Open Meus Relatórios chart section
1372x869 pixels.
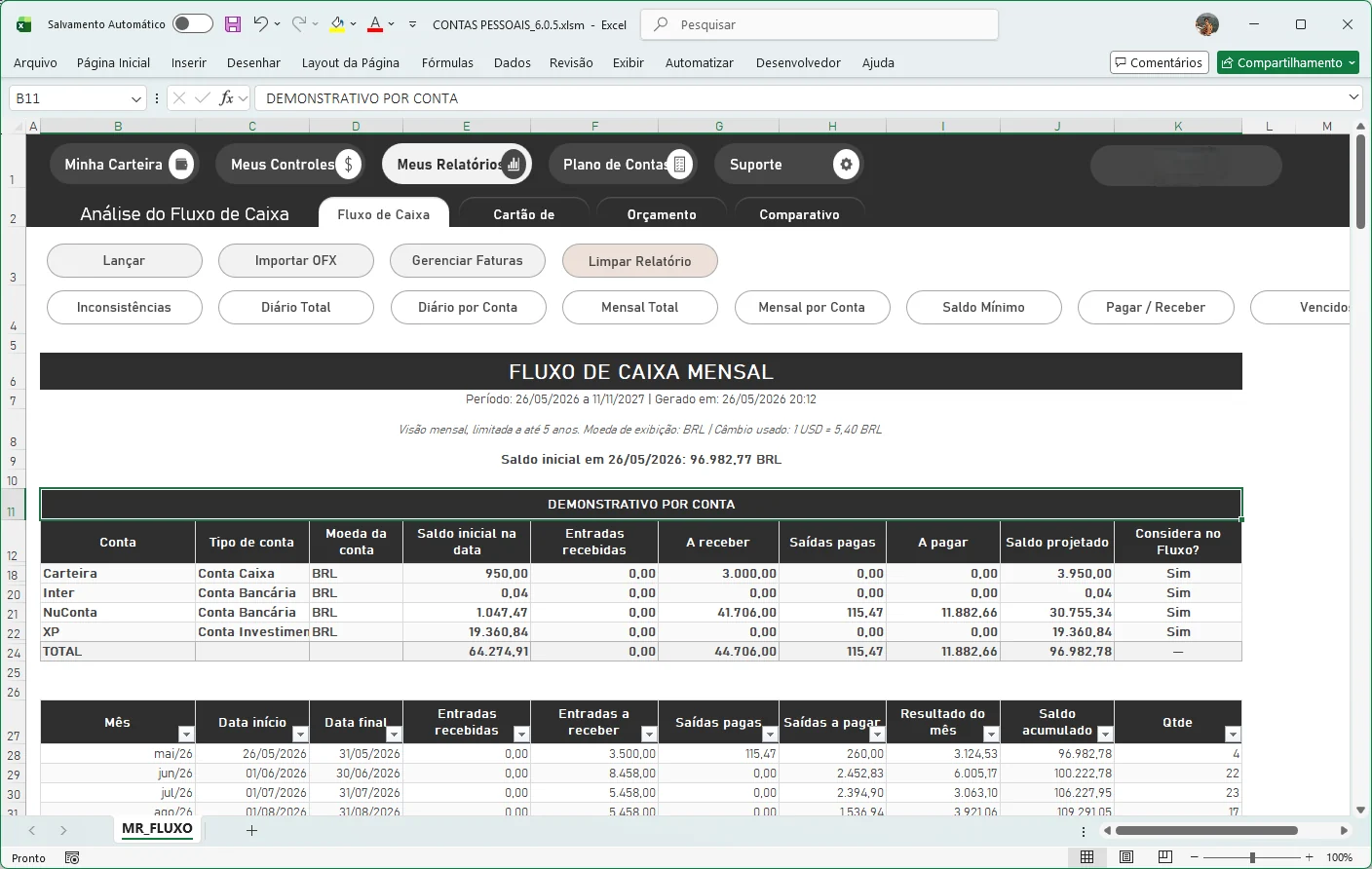pyautogui.click(x=457, y=165)
